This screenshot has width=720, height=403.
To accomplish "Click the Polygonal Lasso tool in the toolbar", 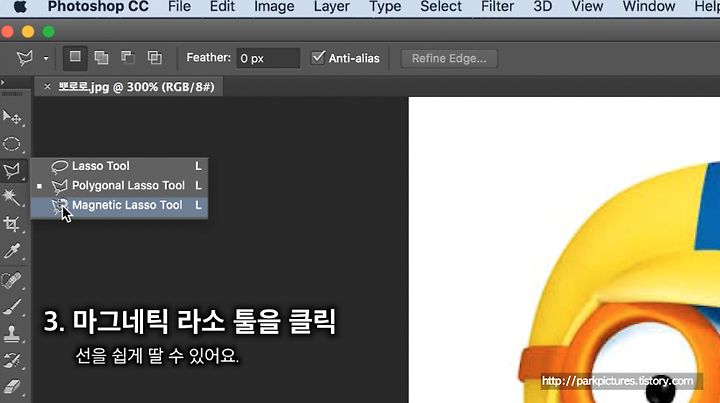I will (x=12, y=171).
